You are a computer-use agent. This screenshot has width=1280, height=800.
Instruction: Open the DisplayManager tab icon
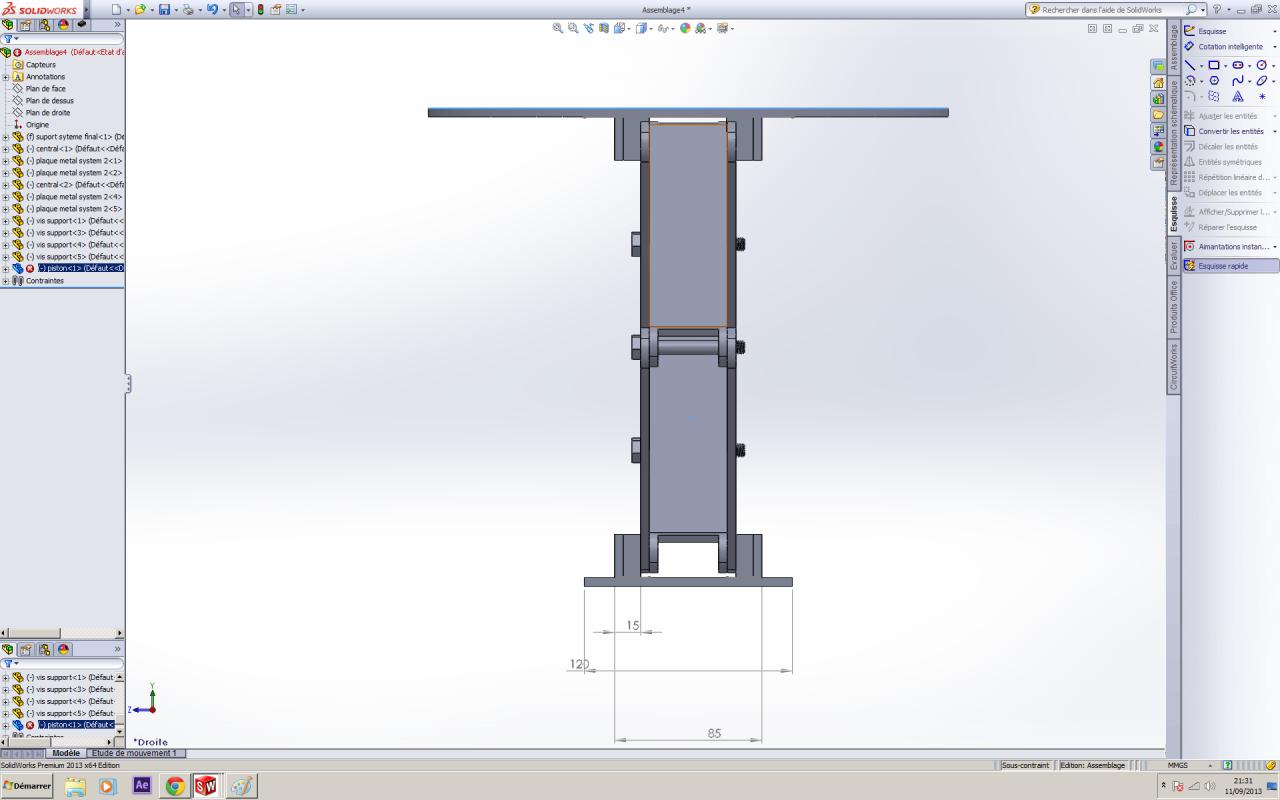click(64, 24)
